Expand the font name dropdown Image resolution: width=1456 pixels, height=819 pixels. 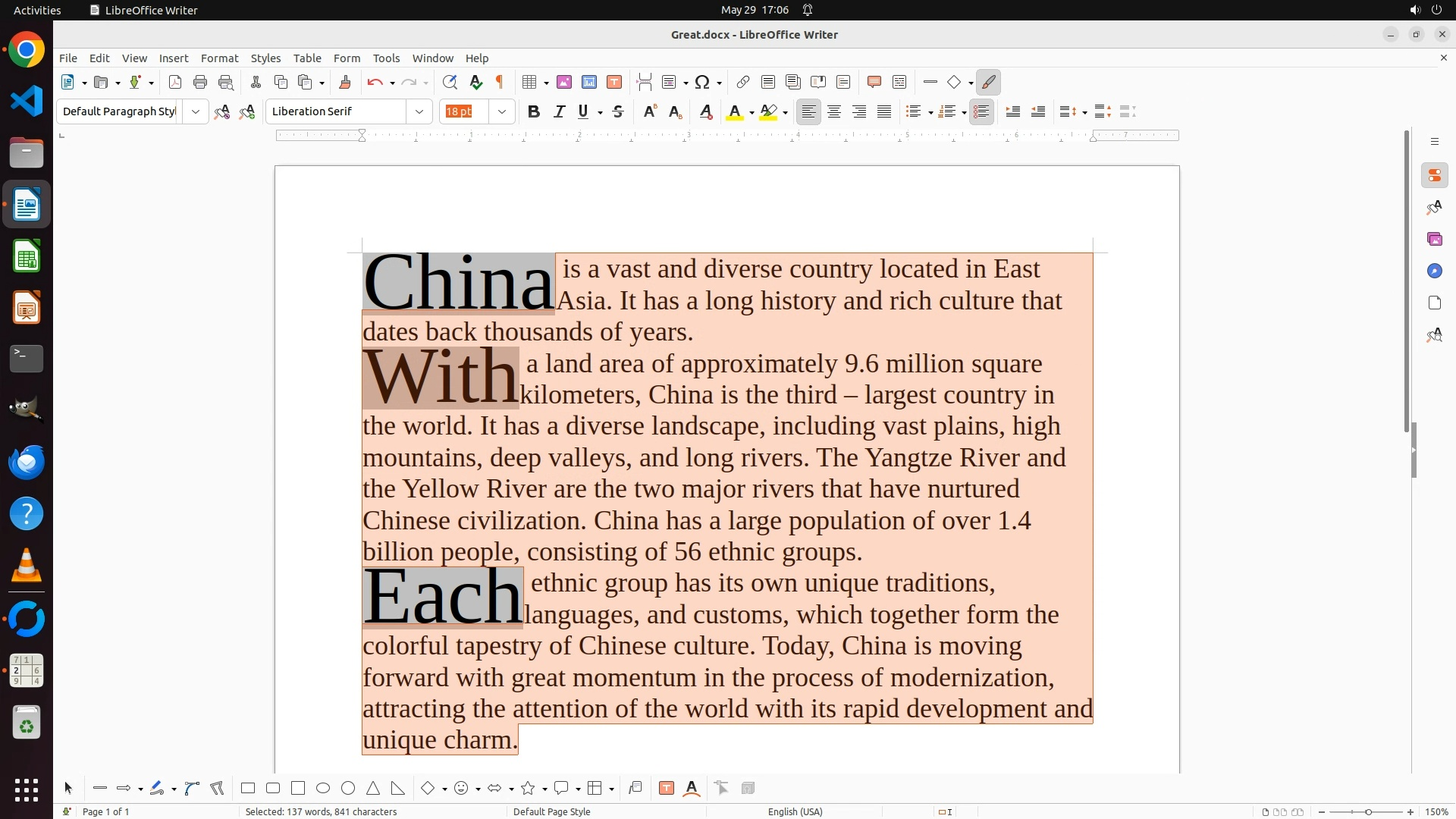point(419,112)
